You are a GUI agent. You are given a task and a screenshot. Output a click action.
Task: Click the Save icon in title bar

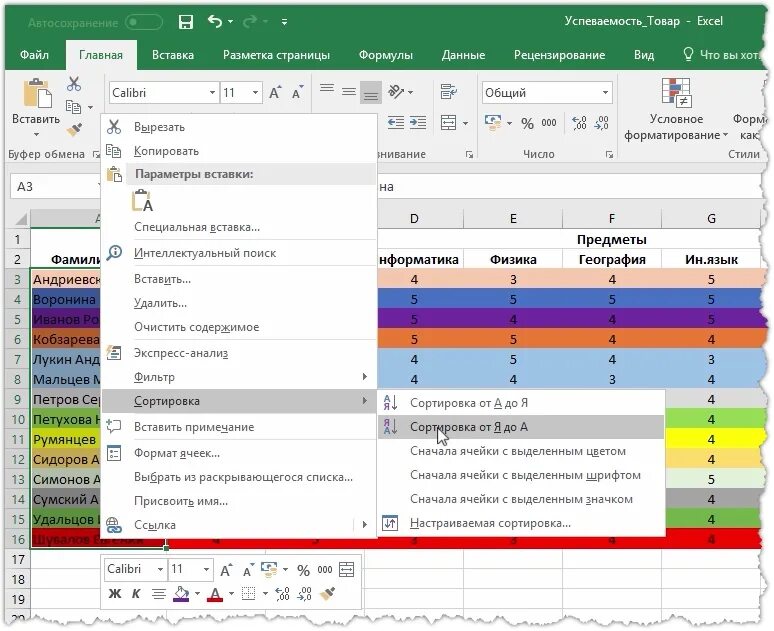pos(186,22)
